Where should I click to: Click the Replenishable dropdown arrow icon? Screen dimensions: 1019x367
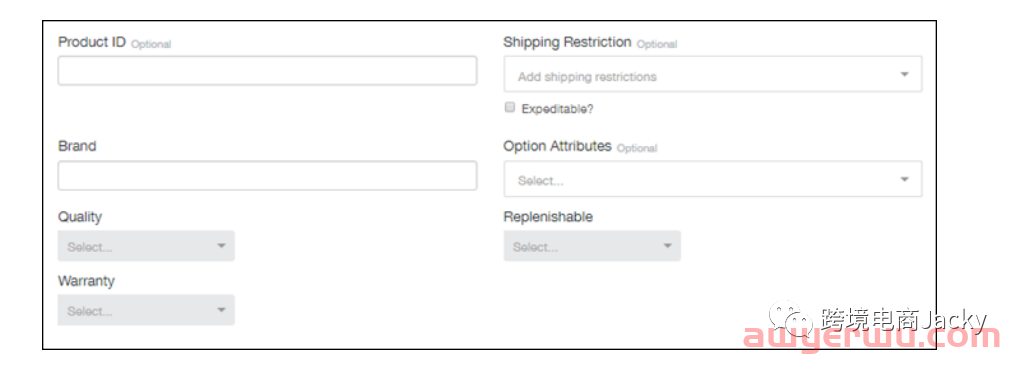point(667,246)
